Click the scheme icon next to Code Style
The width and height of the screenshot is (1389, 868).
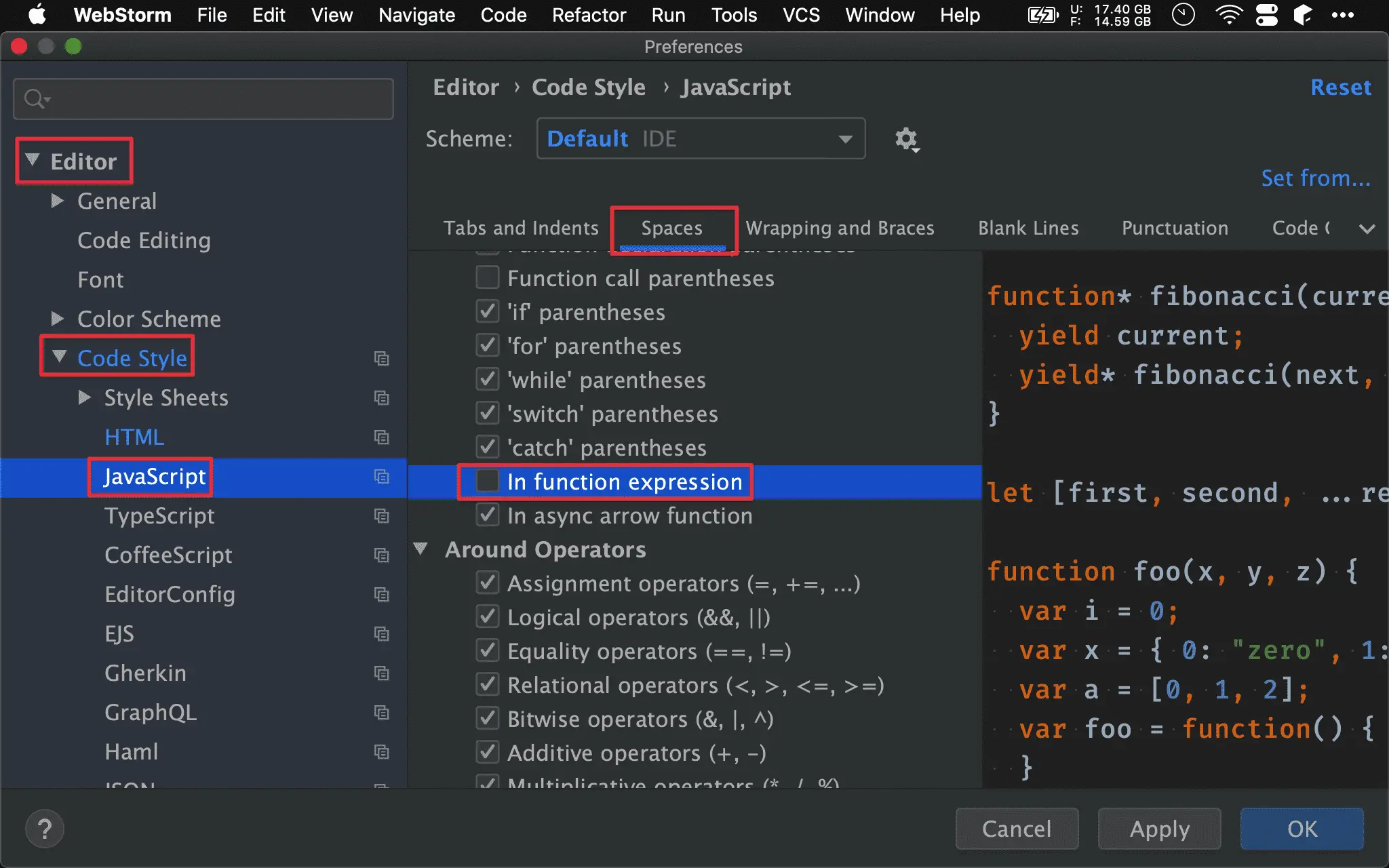click(382, 358)
